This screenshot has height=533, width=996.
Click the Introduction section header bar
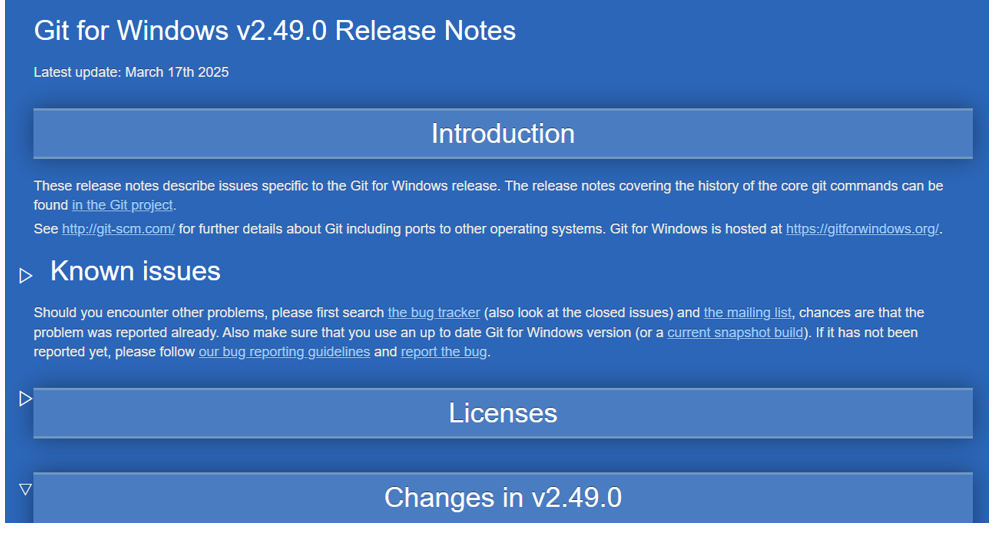point(503,133)
